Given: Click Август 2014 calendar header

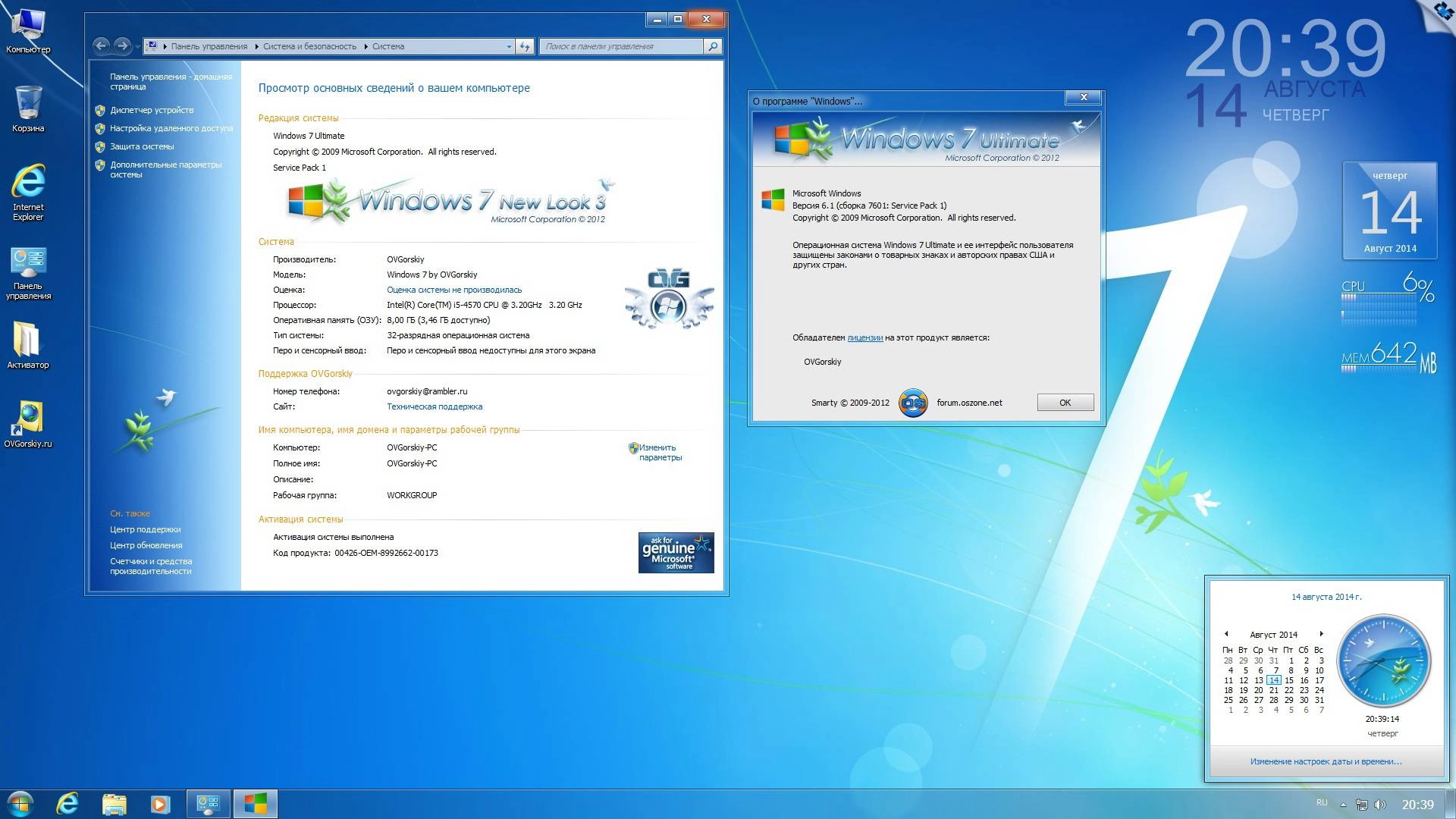Looking at the screenshot, I should [1273, 635].
